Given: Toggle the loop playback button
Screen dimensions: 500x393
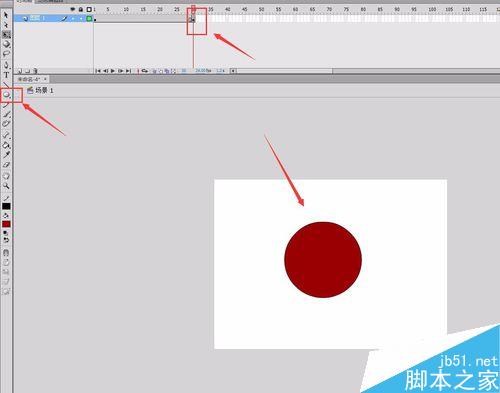Looking at the screenshot, I should 145,71.
